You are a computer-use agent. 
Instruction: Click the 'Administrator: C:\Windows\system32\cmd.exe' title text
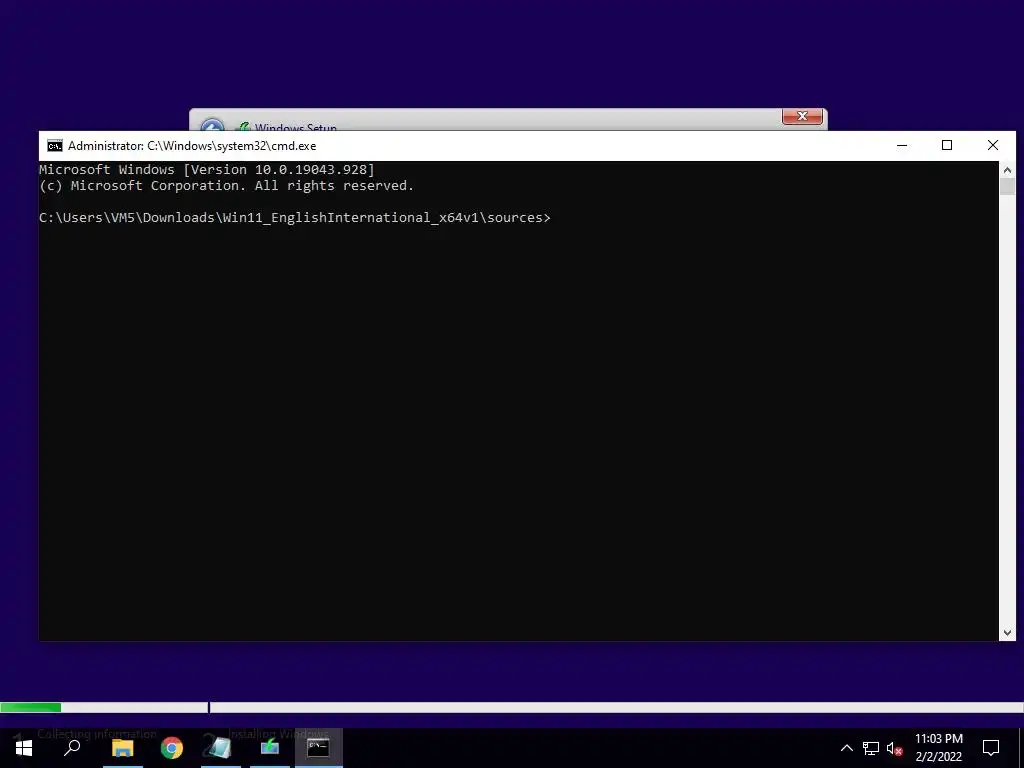[192, 146]
